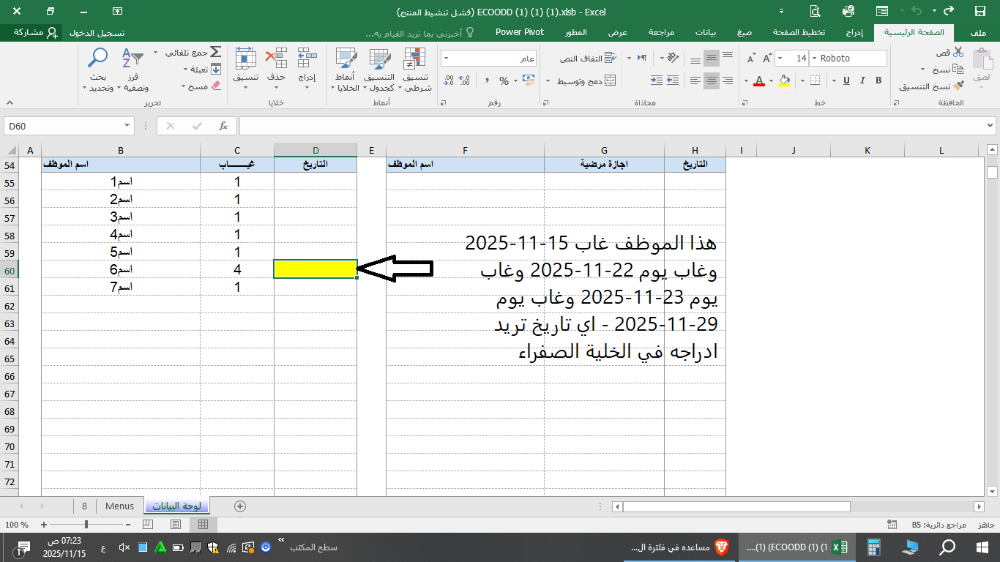Toggle italic formatting
The width and height of the screenshot is (1000, 562).
click(860, 80)
